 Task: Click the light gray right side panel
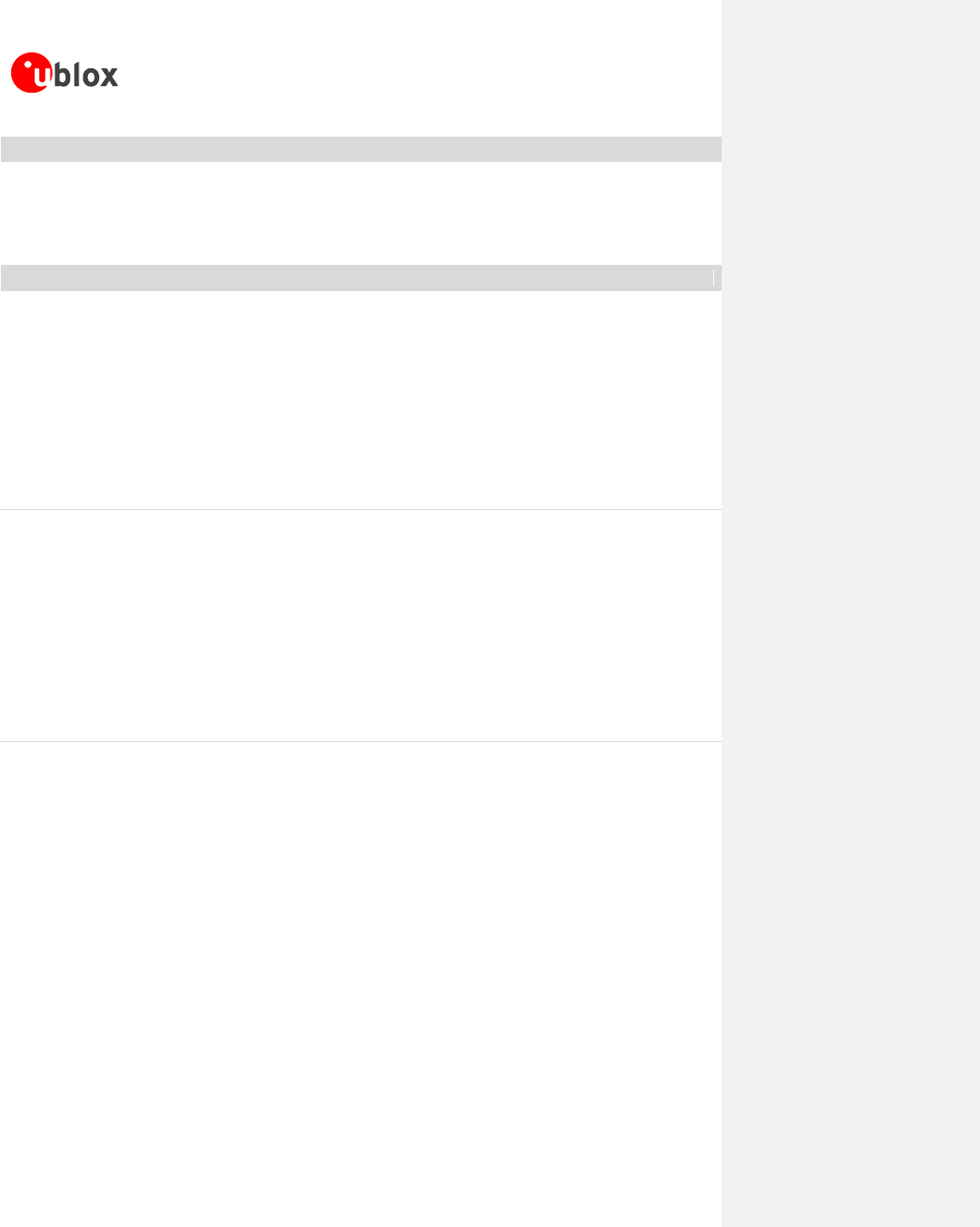coord(851,613)
